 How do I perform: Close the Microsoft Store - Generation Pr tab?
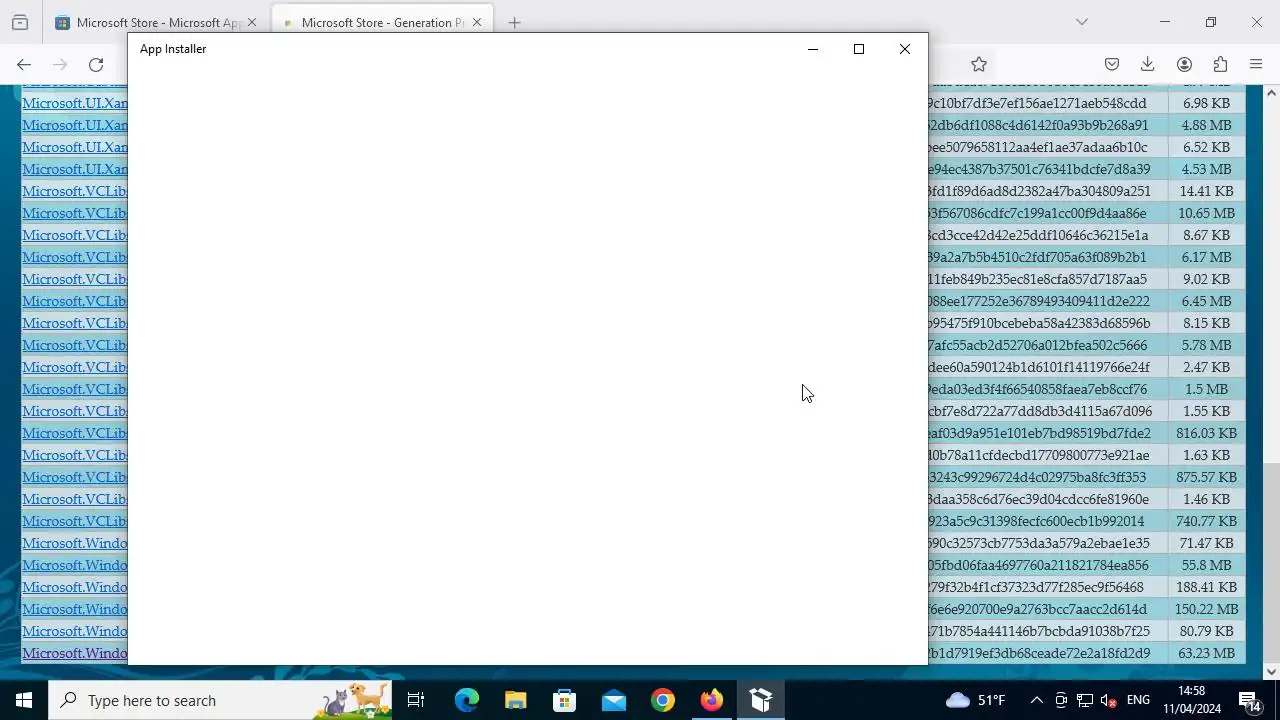[476, 22]
